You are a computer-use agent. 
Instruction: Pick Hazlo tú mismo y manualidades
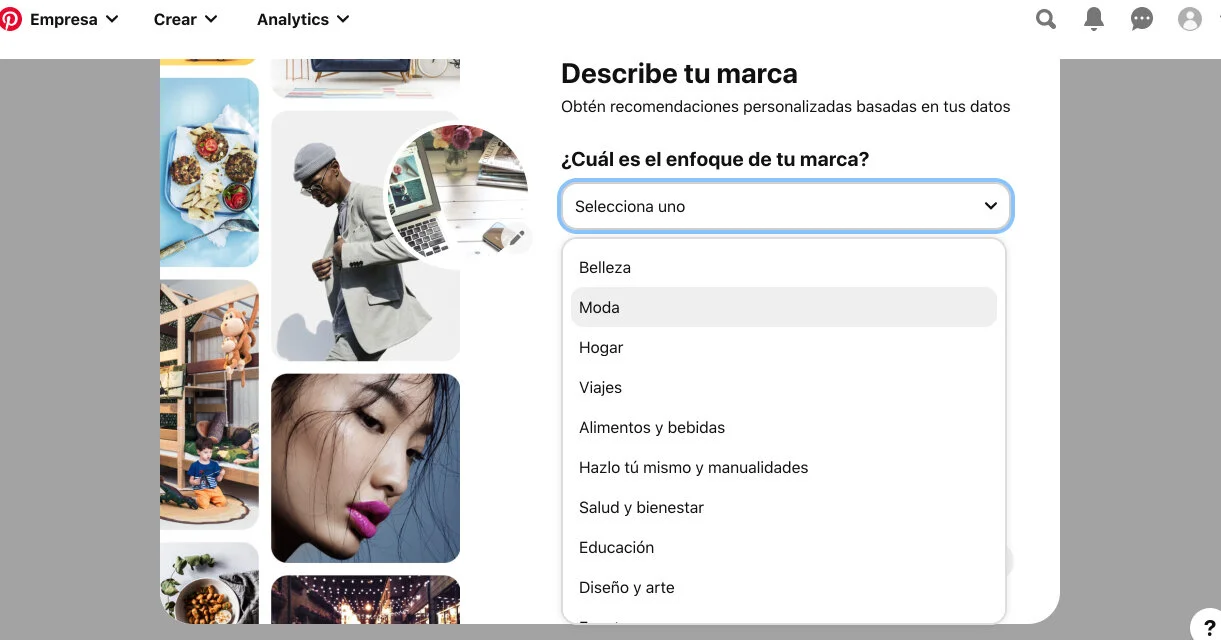tap(784, 467)
